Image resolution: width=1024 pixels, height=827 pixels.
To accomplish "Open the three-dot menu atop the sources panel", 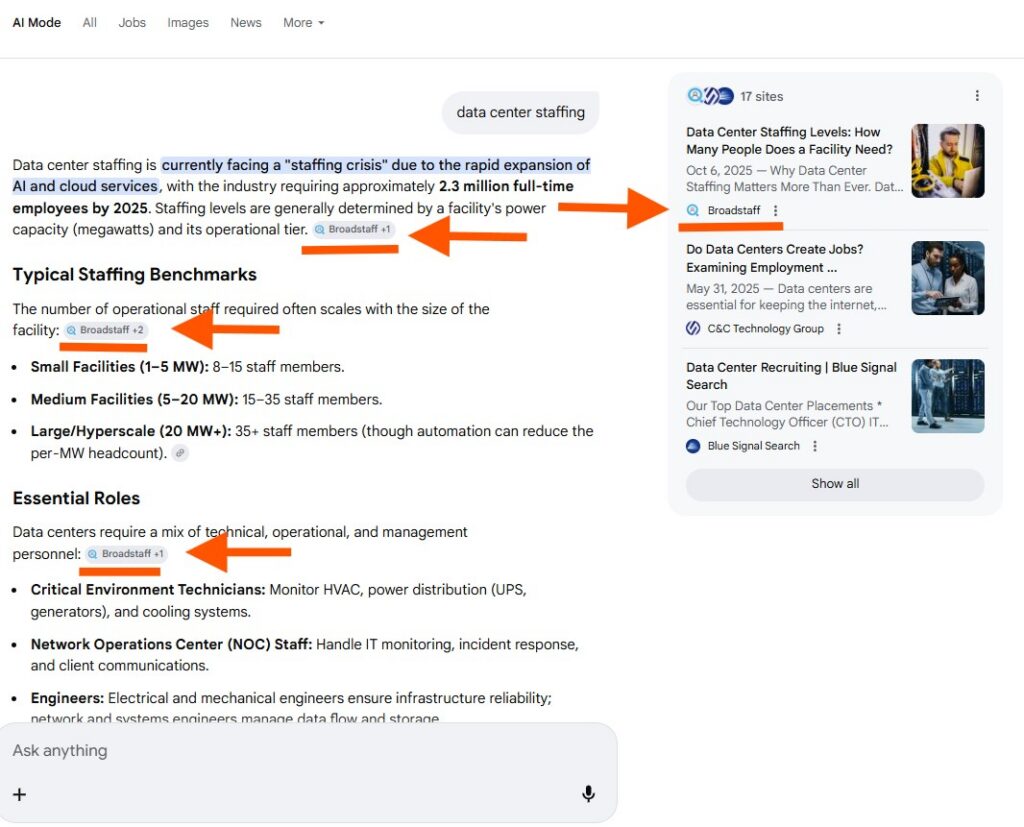I will coord(977,95).
